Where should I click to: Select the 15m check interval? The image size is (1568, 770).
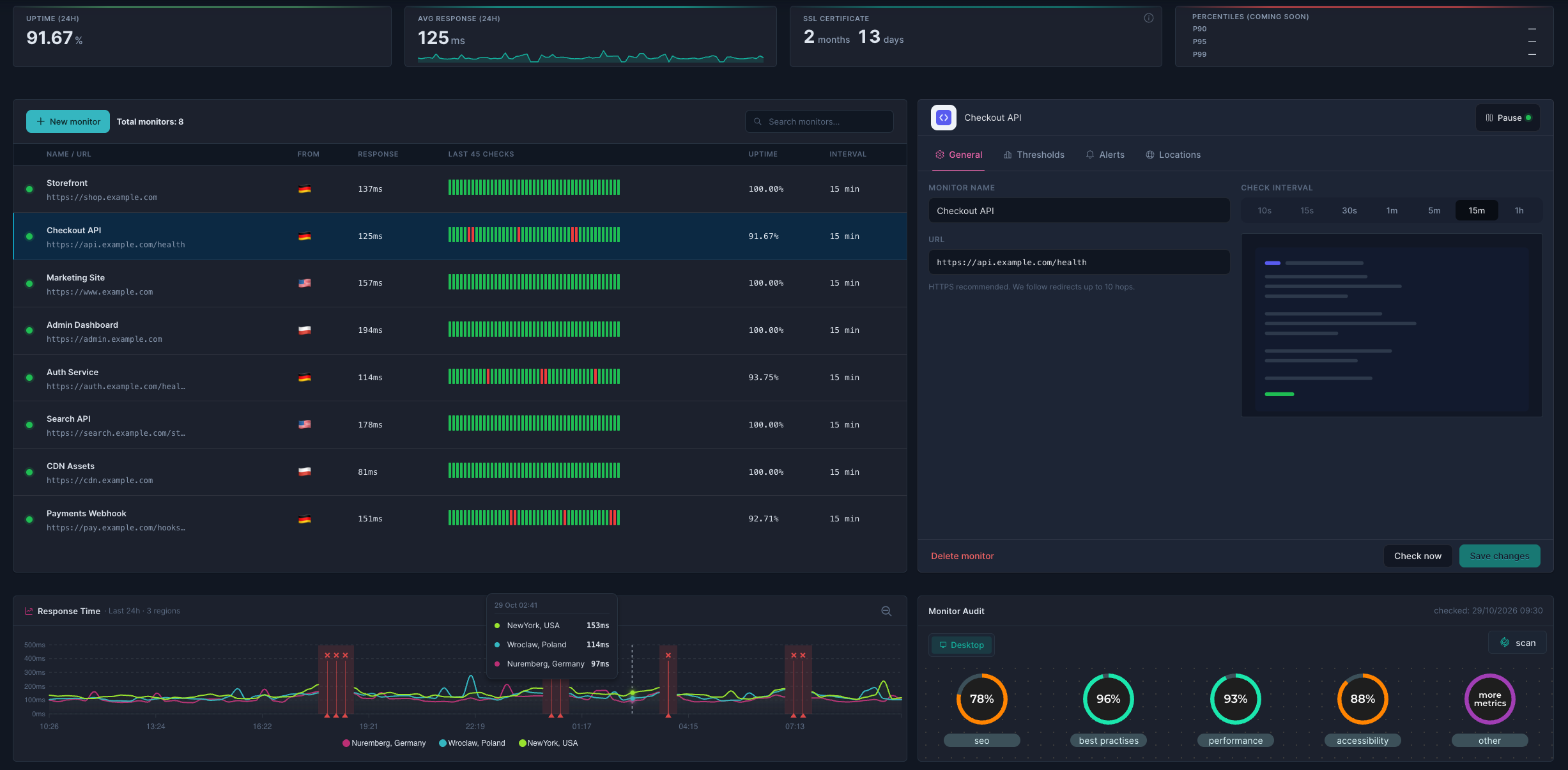[x=1477, y=210]
